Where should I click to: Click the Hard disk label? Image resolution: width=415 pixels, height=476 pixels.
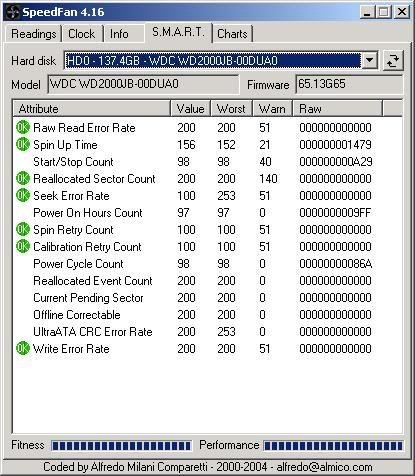[x=33, y=61]
